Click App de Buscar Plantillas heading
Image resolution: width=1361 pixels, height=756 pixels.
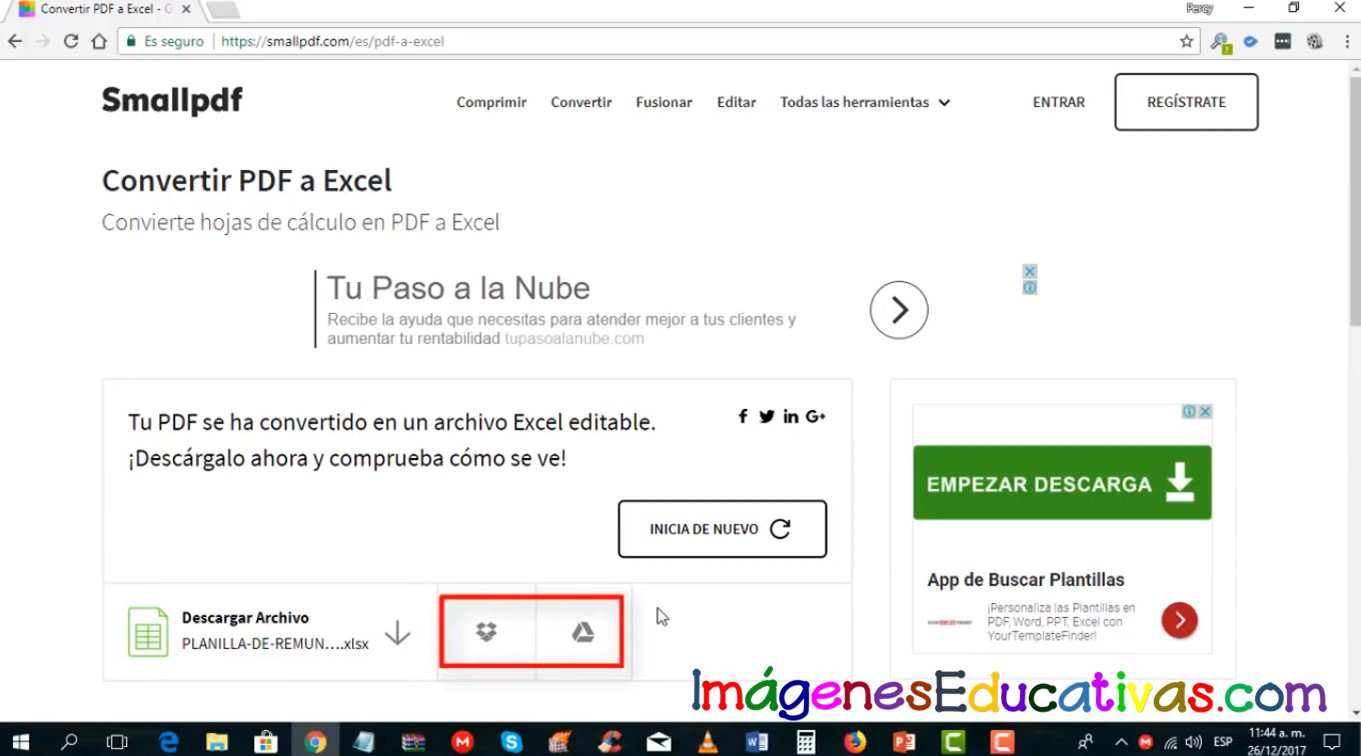pos(1025,580)
